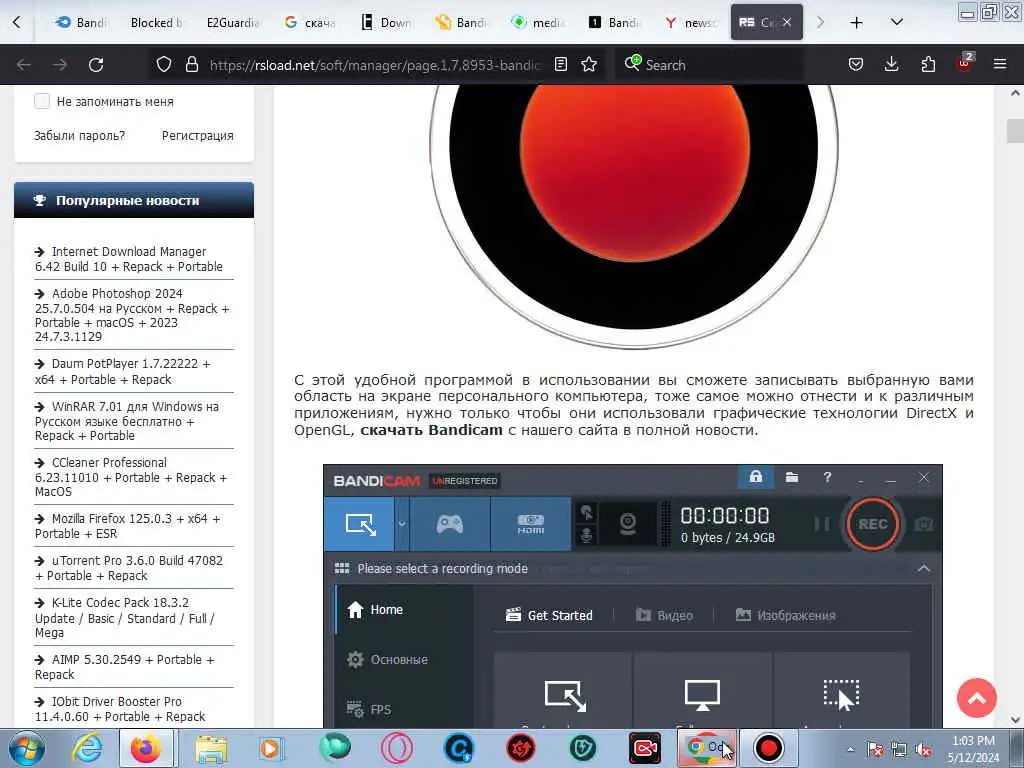1024x768 pixels.
Task: Open the uBlock extension icon with badge
Action: [964, 63]
